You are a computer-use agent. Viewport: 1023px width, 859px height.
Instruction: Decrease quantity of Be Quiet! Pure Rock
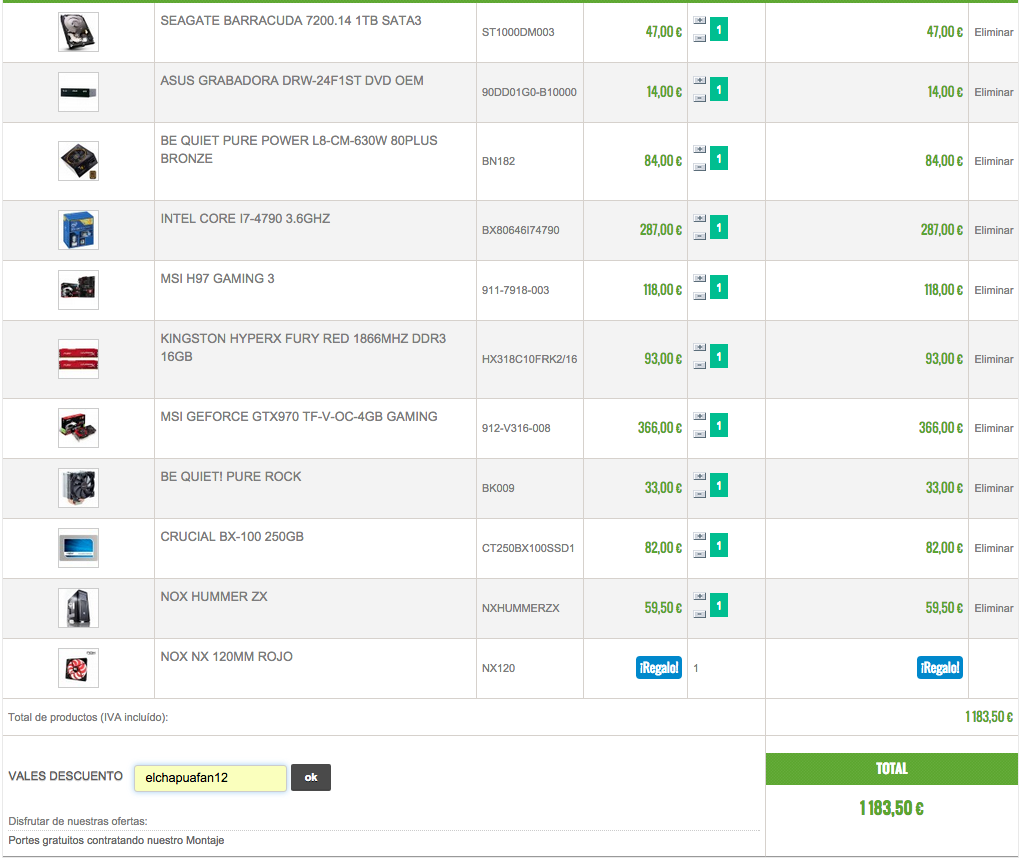(699, 495)
